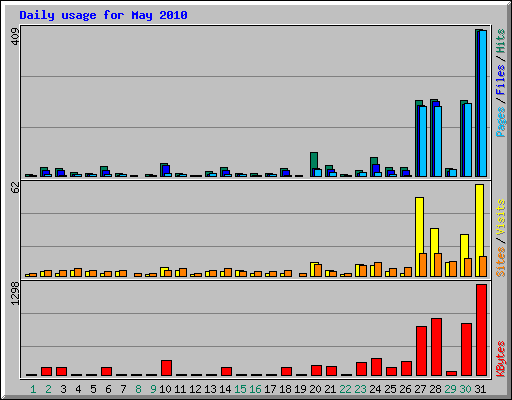
Task: Select the orange 'Sites' legend label
Action: pyautogui.click(x=500, y=262)
